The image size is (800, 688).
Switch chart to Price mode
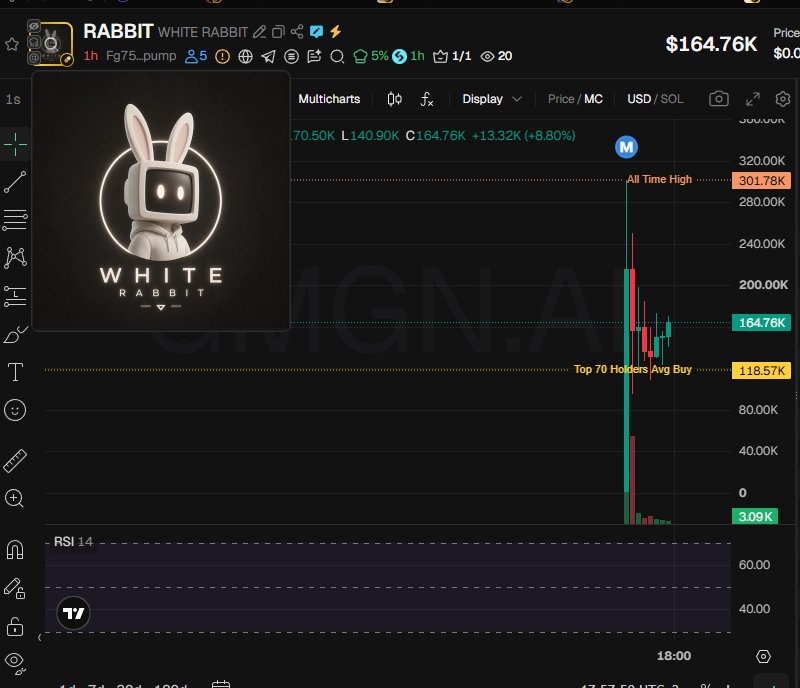click(561, 99)
